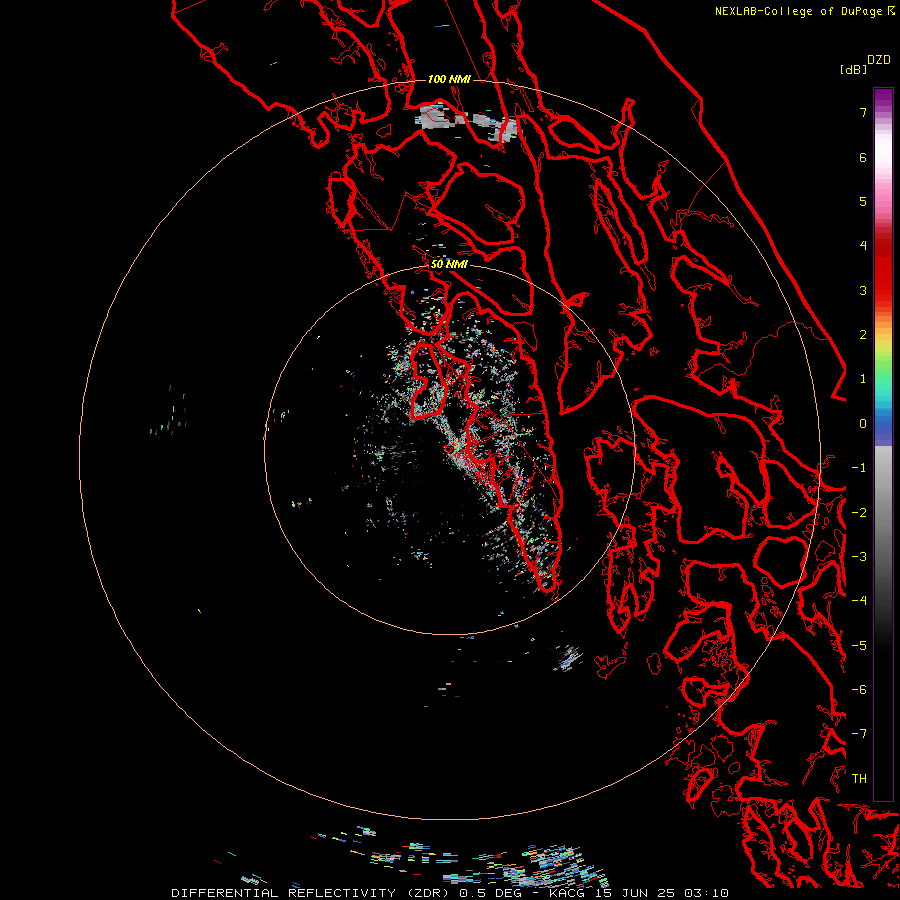Click the -5 value on the color scale

tap(859, 646)
